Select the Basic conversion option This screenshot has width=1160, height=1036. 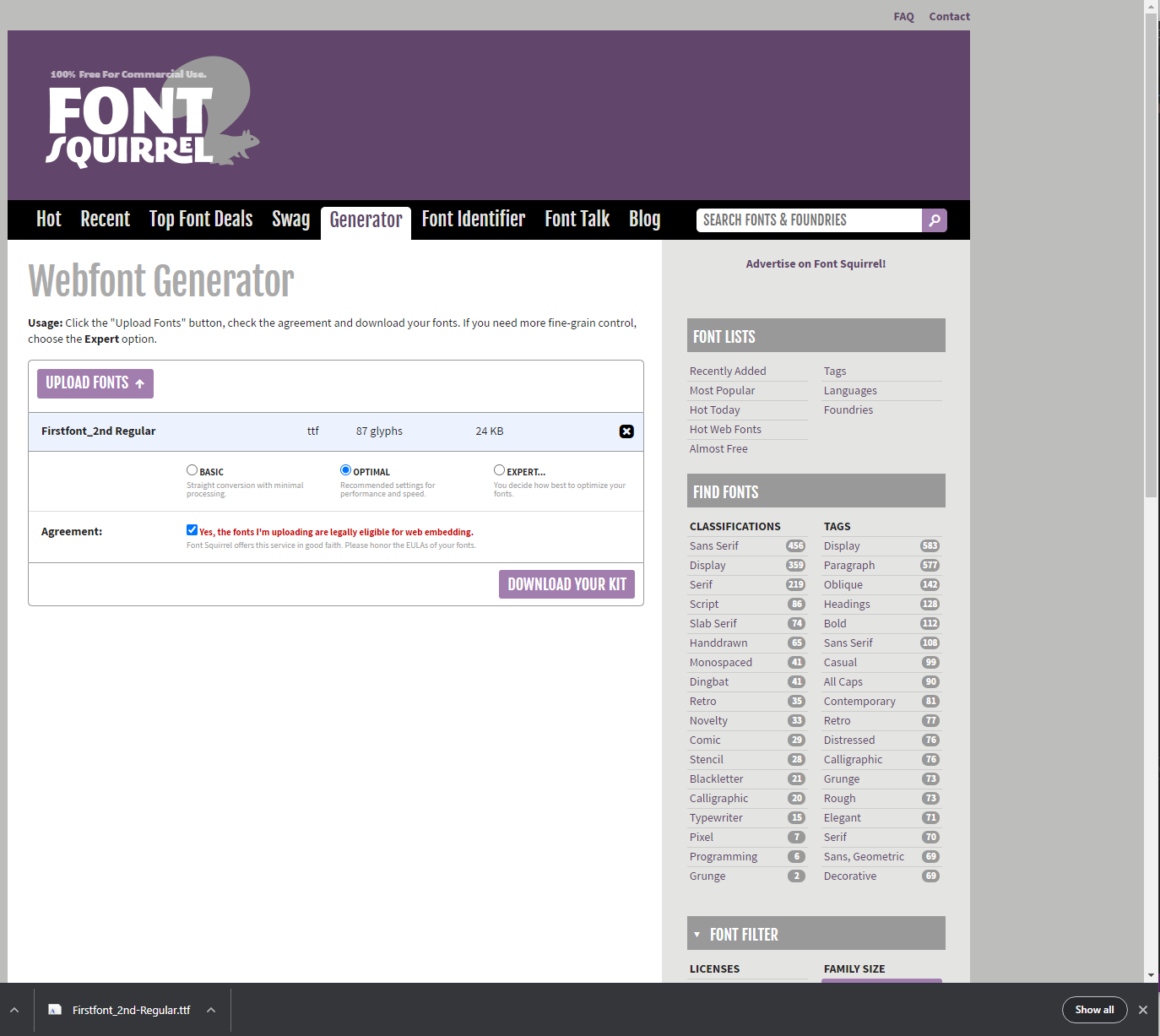click(192, 470)
